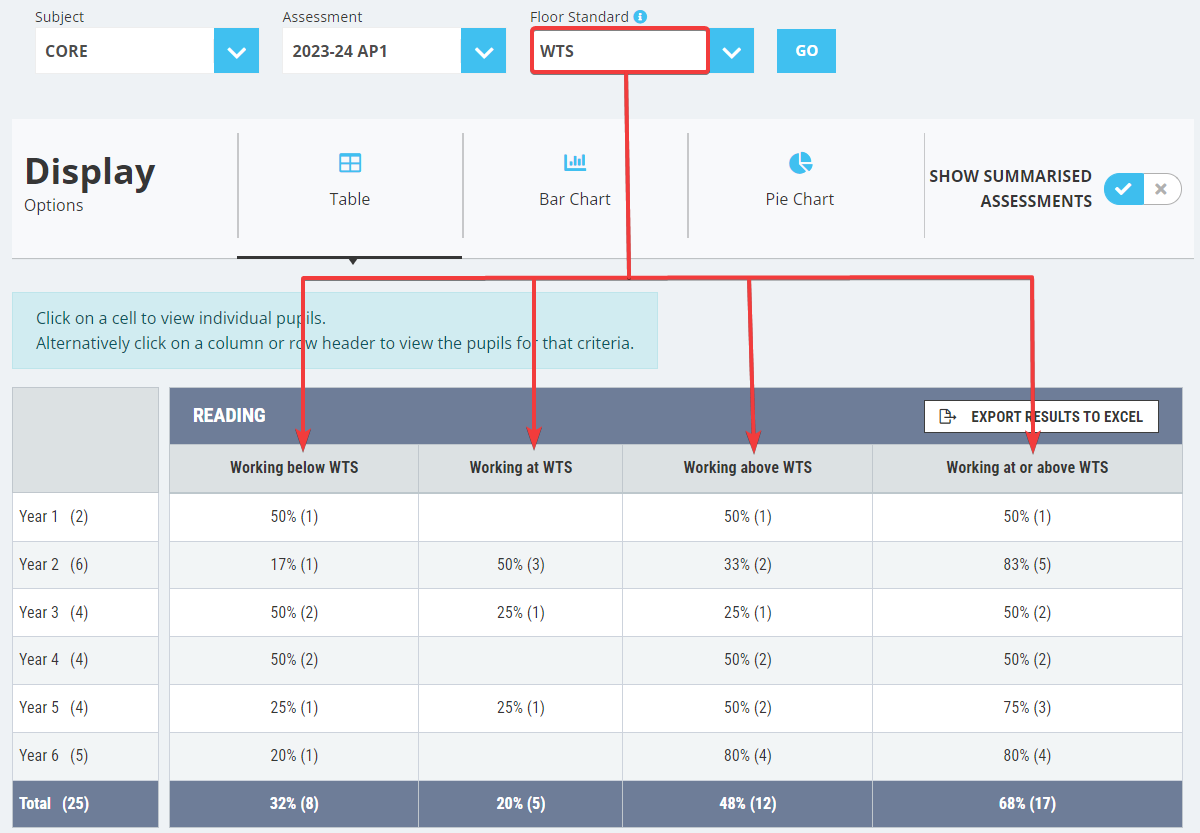The height and width of the screenshot is (833, 1200).
Task: Click Year 6's 80% Working above WTS cell
Action: click(x=746, y=755)
